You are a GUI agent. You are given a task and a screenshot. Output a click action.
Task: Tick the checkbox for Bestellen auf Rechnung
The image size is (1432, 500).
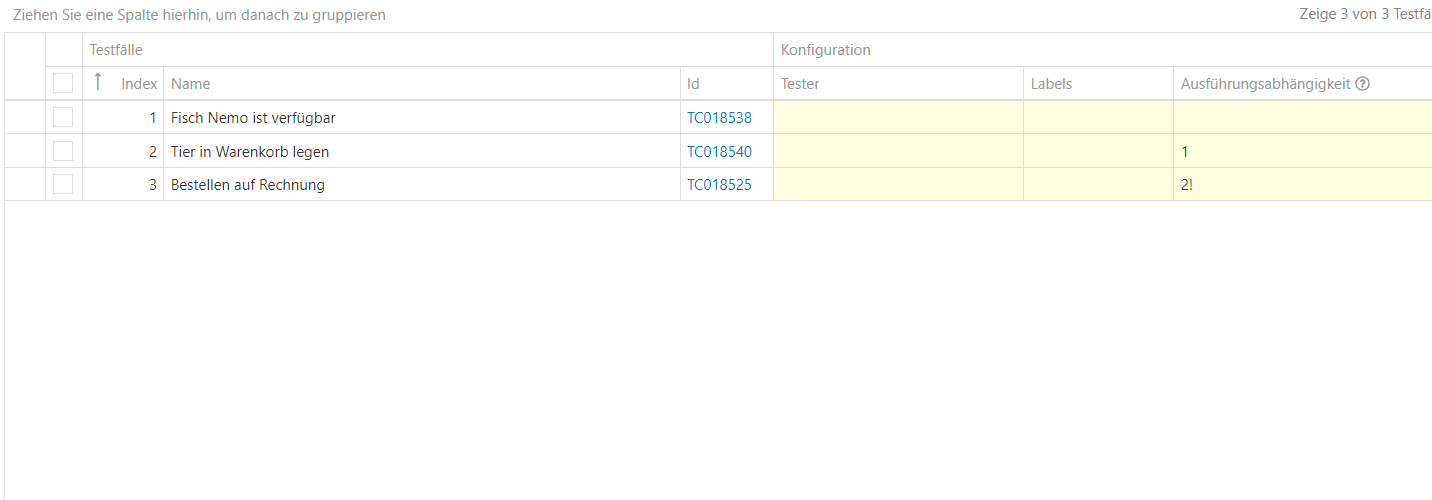63,185
